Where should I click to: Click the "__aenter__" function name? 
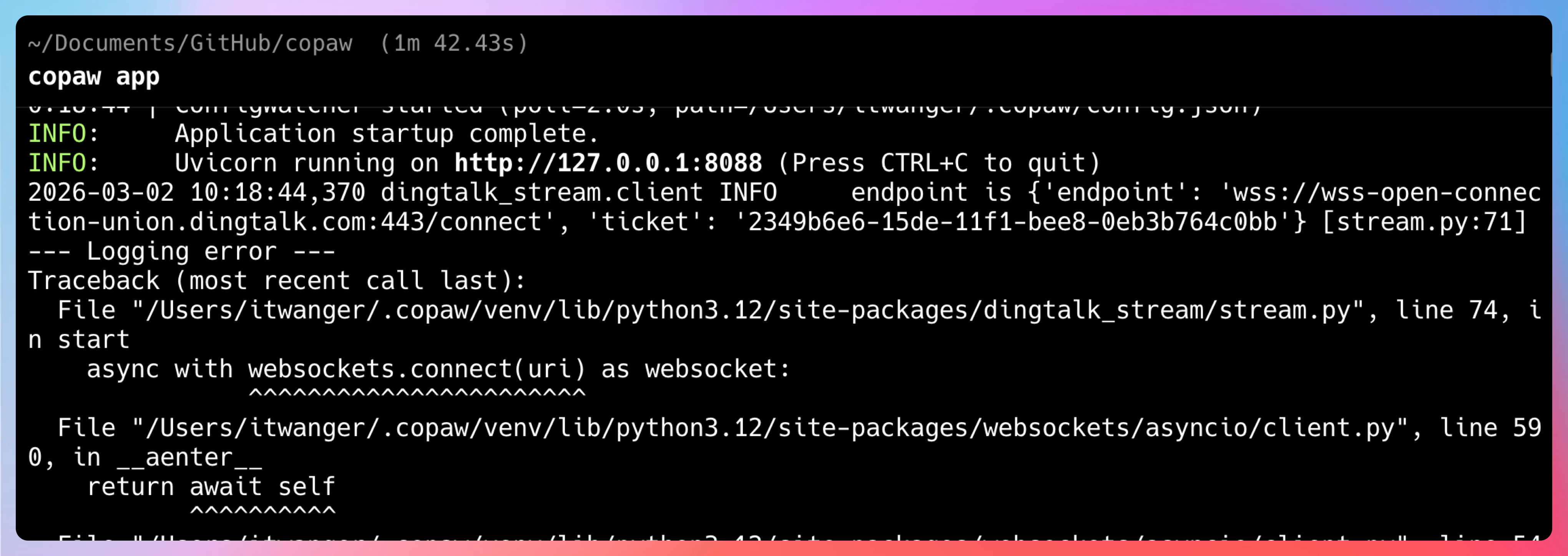point(189,457)
